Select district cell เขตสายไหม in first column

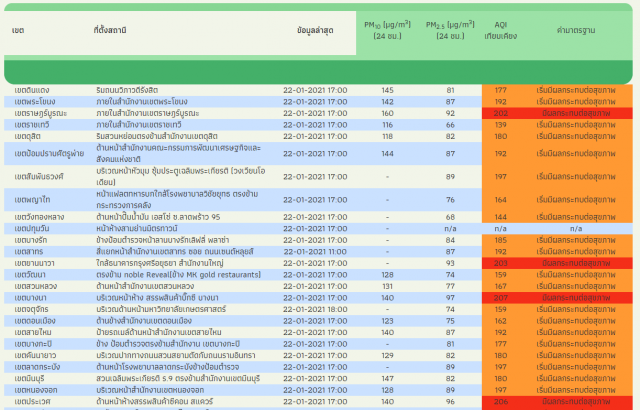(x=33, y=332)
